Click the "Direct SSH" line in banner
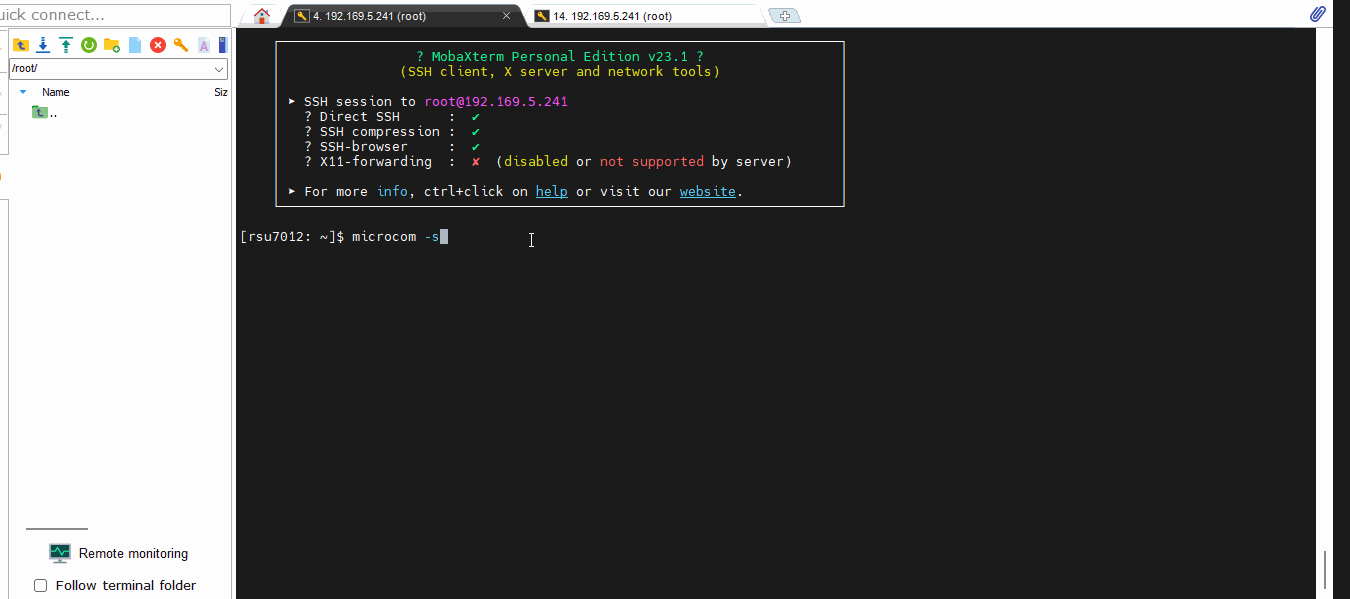The height and width of the screenshot is (599, 1350). (392, 116)
